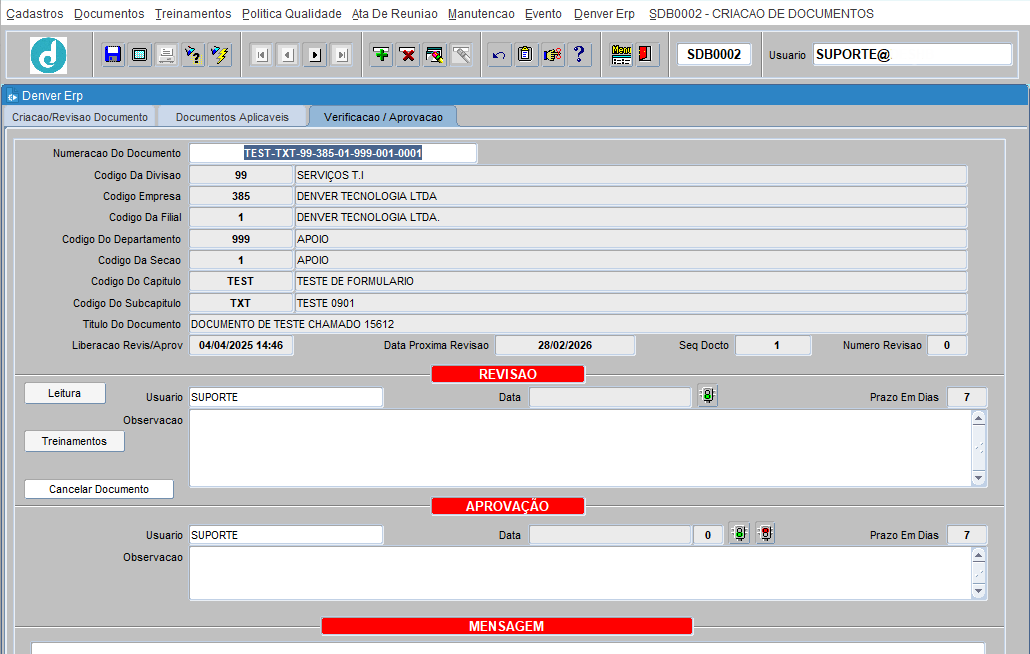This screenshot has height=654, width=1030.
Task: Open the Politica Qualidade menu
Action: 292,14
